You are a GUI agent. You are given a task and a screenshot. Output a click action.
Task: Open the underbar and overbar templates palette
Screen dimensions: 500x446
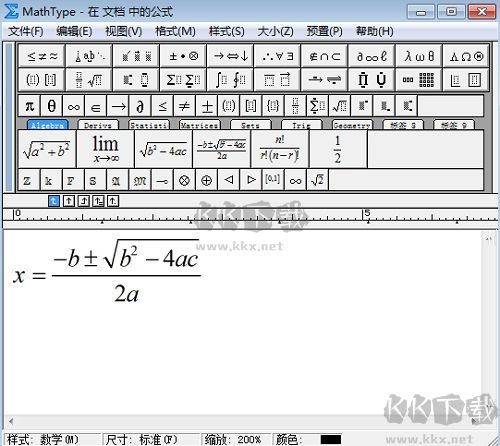[x=277, y=79]
